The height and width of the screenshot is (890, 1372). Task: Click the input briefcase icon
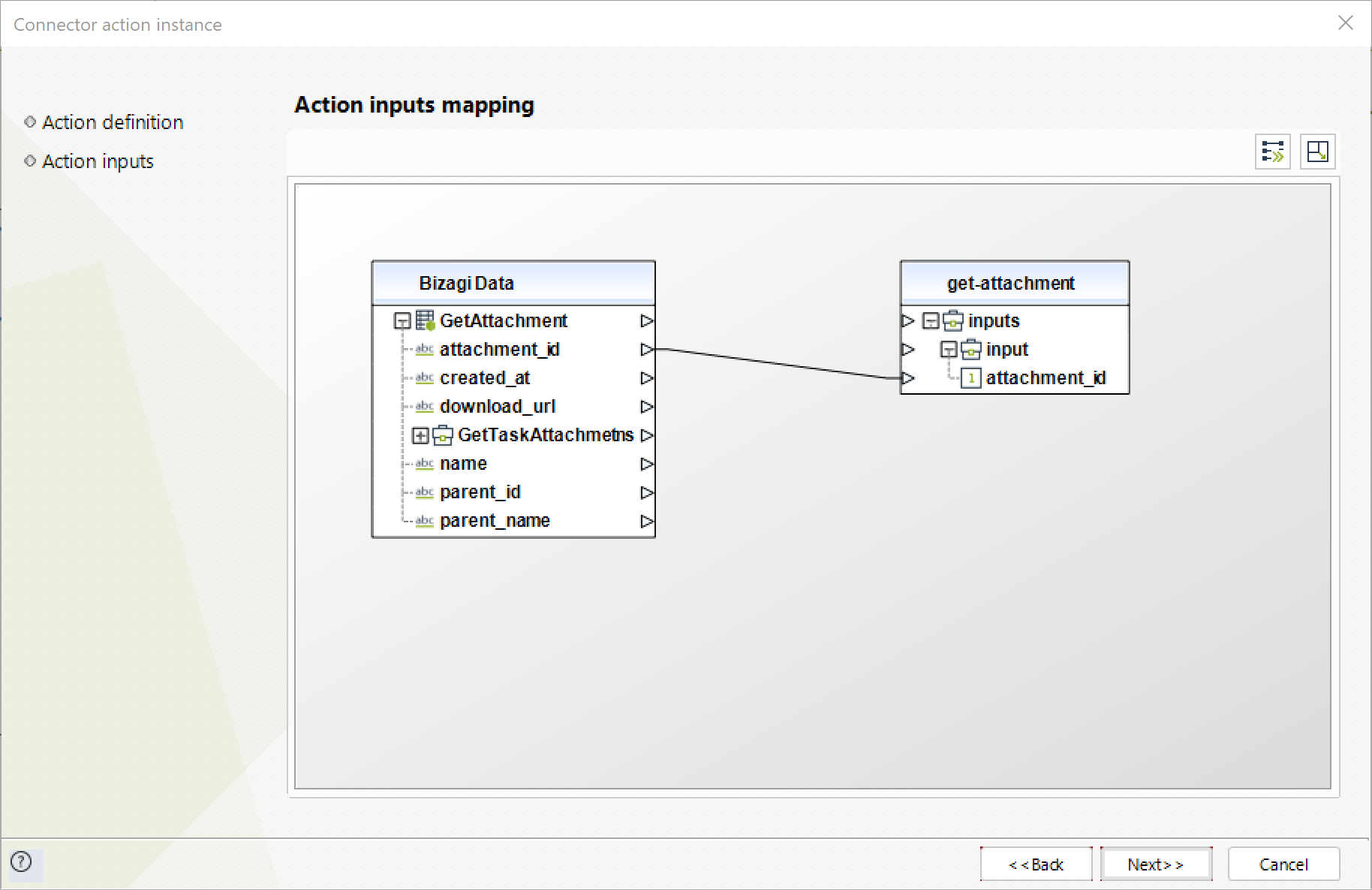pos(971,350)
